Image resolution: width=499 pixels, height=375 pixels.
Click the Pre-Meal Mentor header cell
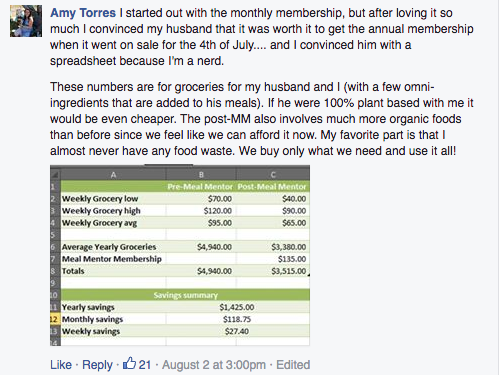pos(201,187)
